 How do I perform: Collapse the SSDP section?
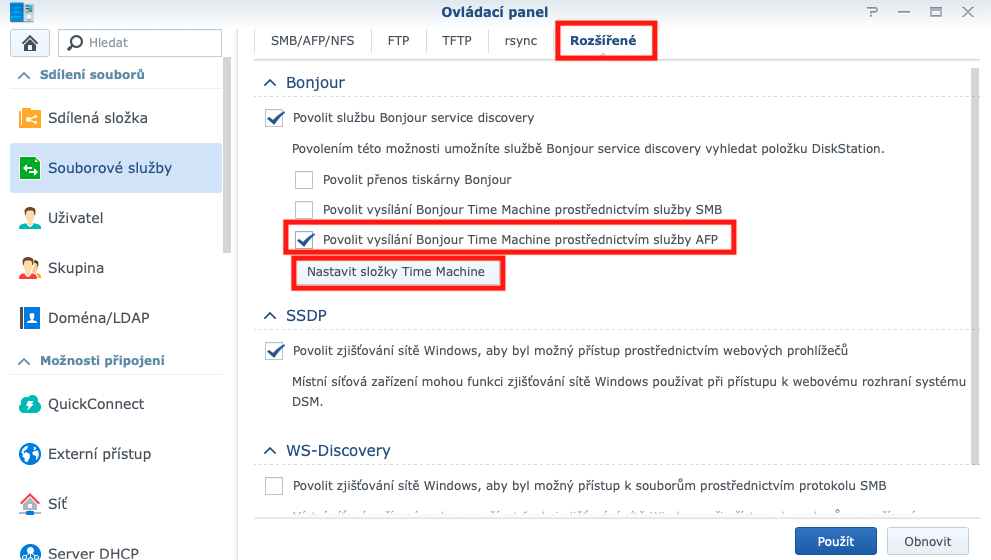tap(269, 316)
